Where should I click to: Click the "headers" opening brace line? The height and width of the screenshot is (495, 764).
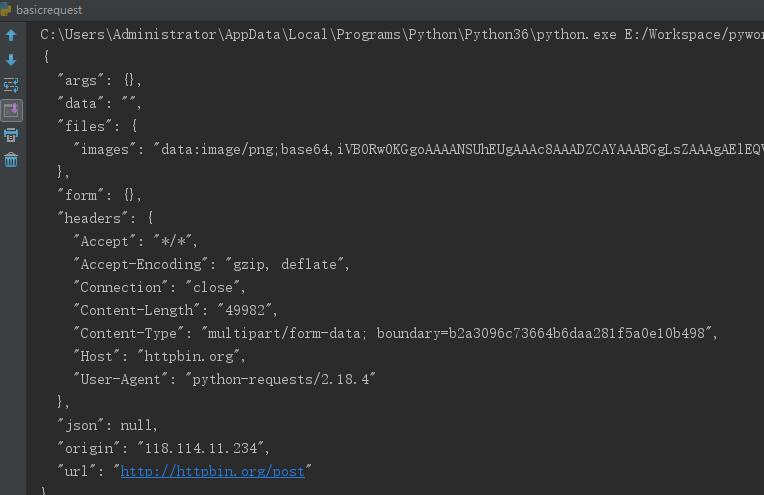(106, 218)
